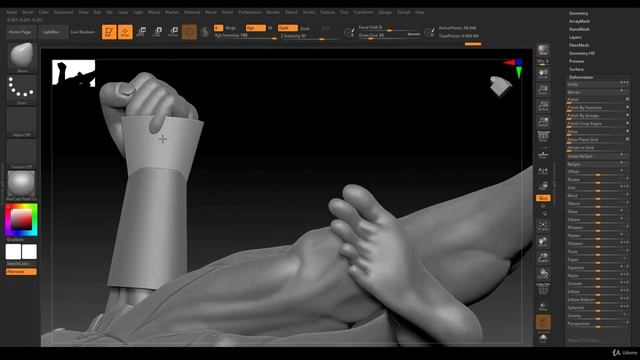This screenshot has width=640, height=360.
Task: Expand the Geometry HD subpalette
Action: [582, 53]
